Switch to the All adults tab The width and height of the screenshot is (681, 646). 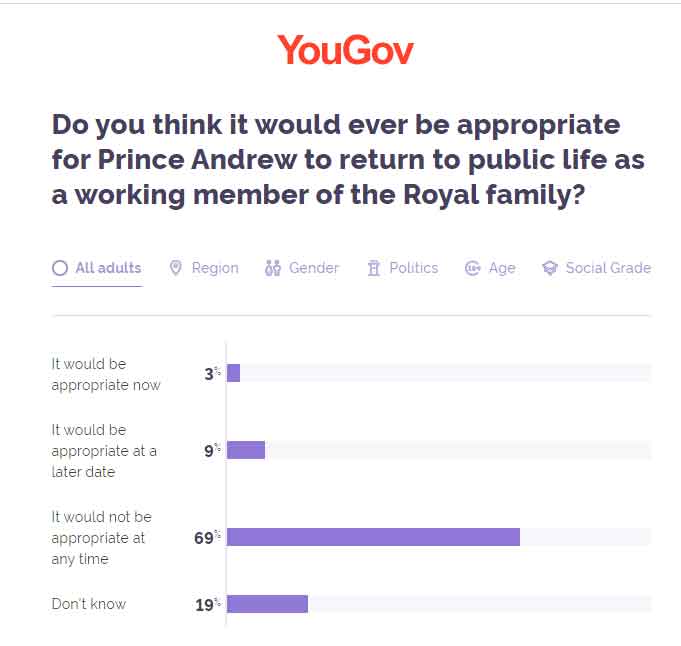click(x=108, y=268)
